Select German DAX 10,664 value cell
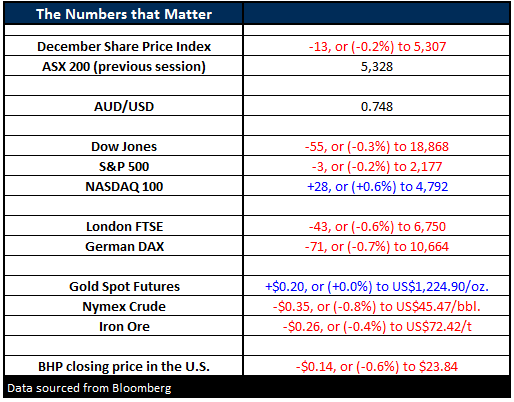Screen dimensions: 514x402 pyautogui.click(x=377, y=246)
